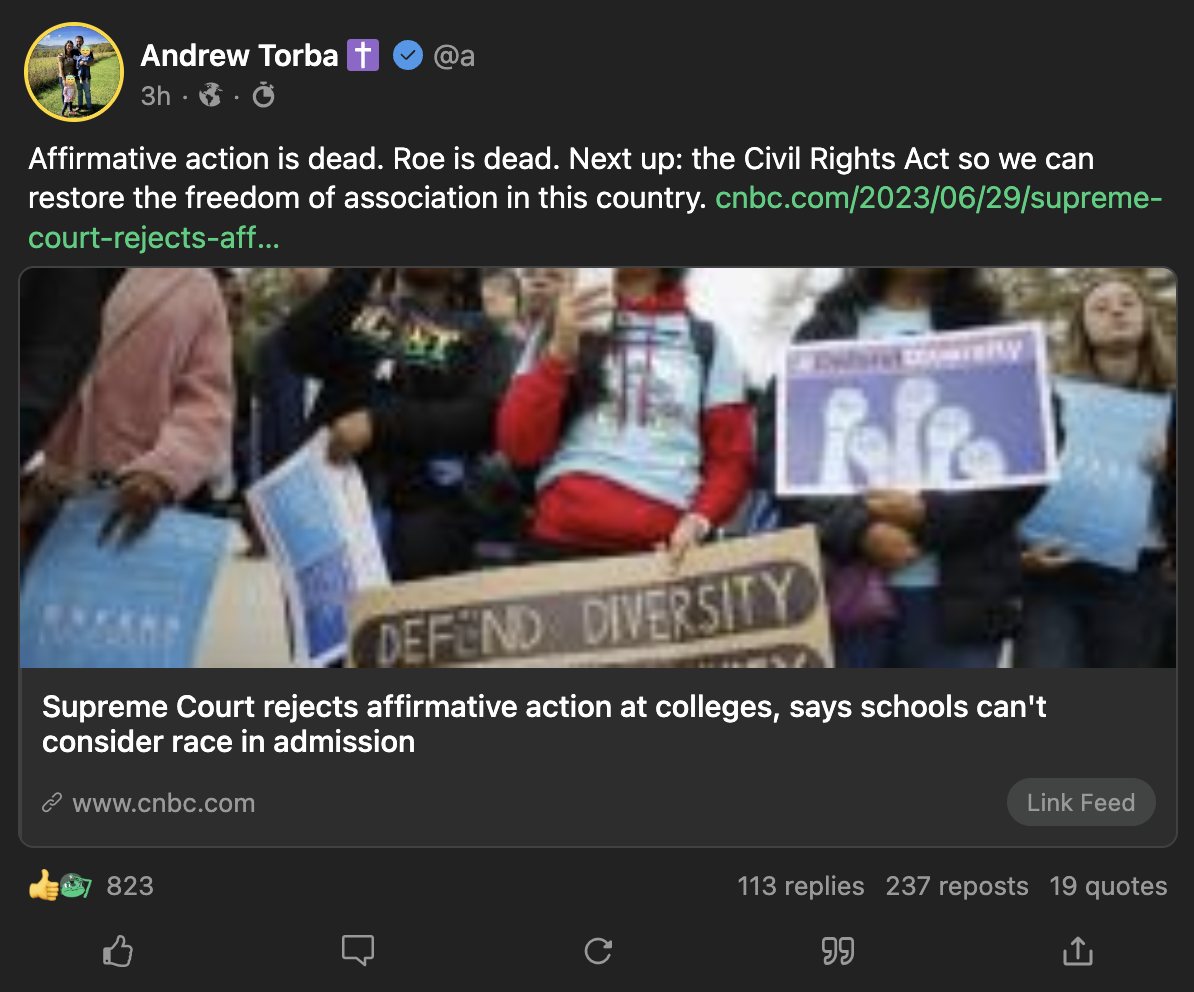
Task: View the 237 reposts list
Action: click(956, 886)
